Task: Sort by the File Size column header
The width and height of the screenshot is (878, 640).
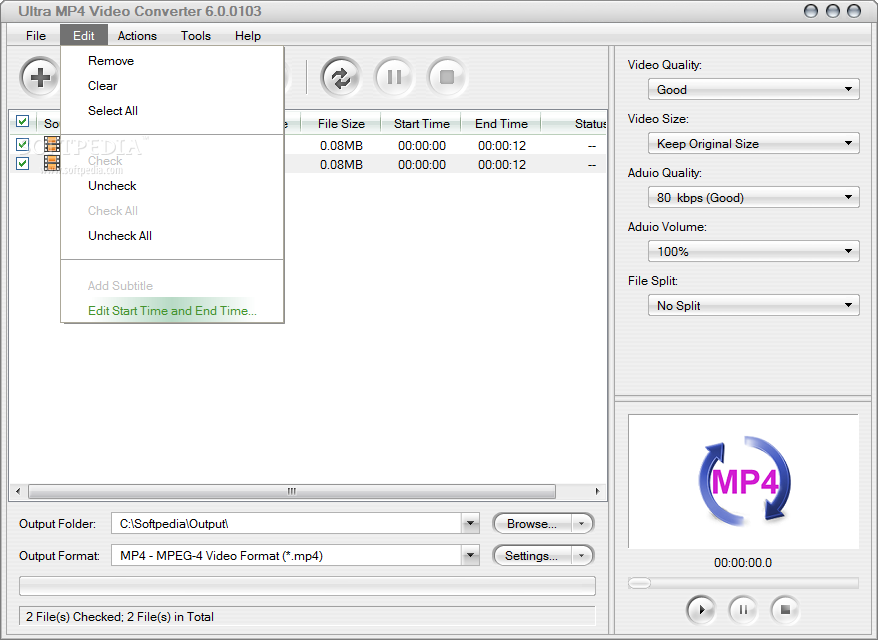Action: pos(341,124)
